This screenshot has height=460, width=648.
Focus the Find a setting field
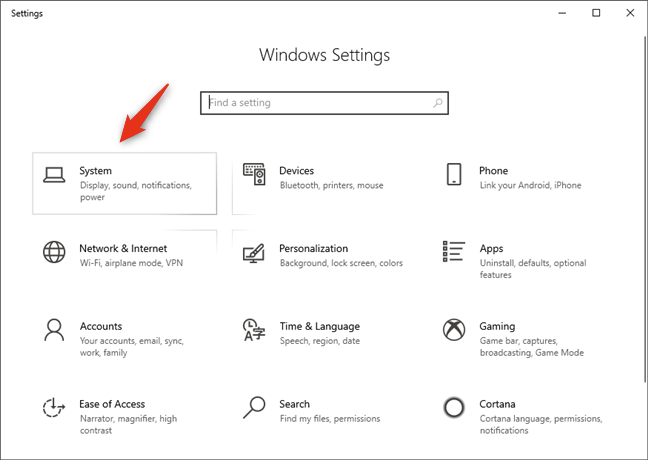coord(324,103)
